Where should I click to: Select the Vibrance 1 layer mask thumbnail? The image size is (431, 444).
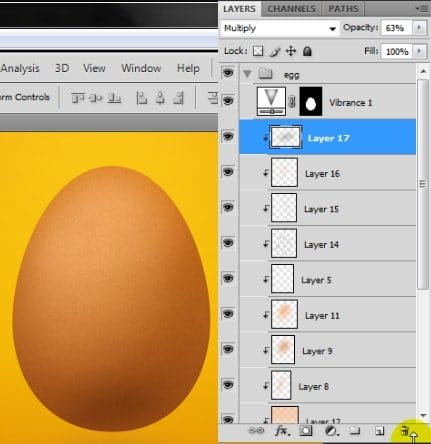pos(311,101)
